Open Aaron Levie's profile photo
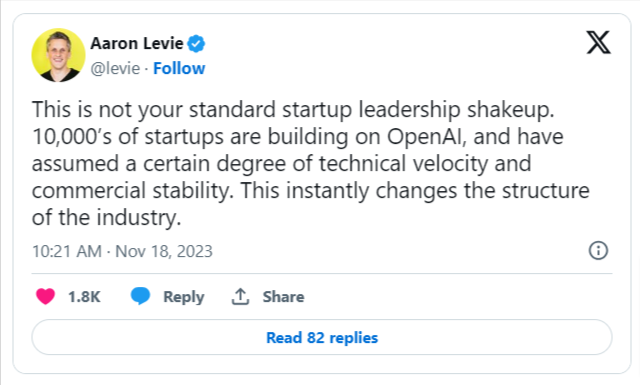This screenshot has height=385, width=640. [58, 55]
